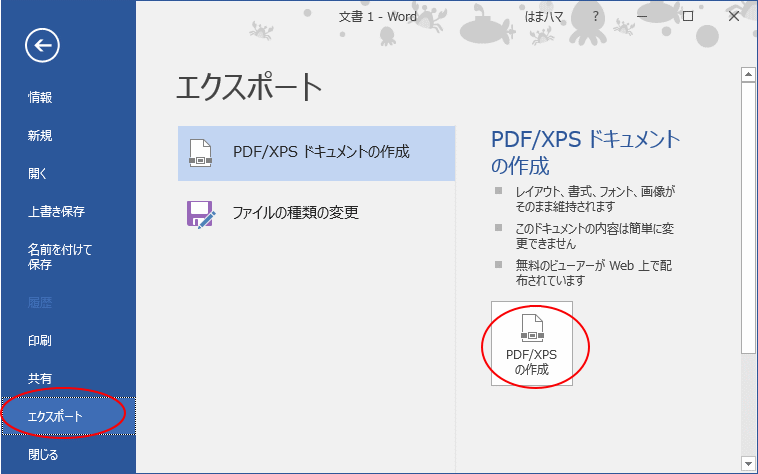The image size is (758, 474).
Task: Click the はまハマ account name
Action: 544,17
